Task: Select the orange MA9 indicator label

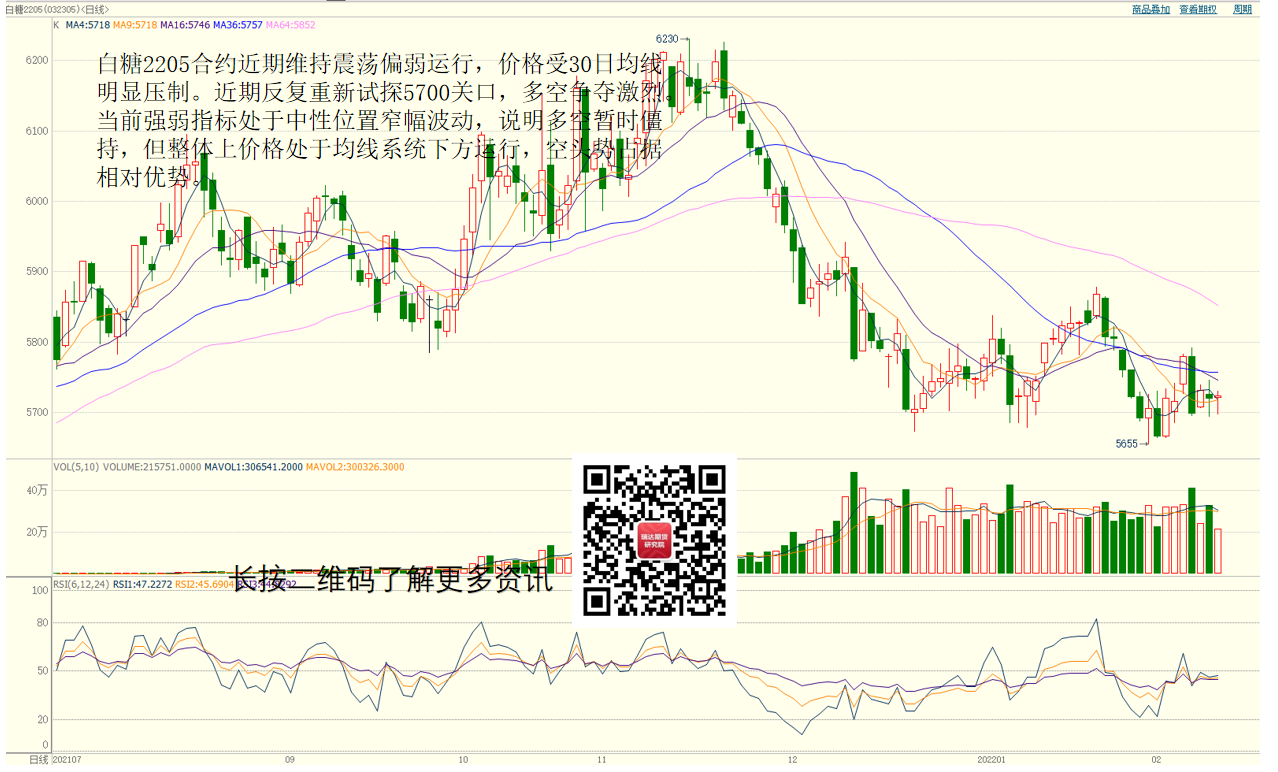Action: pos(135,25)
